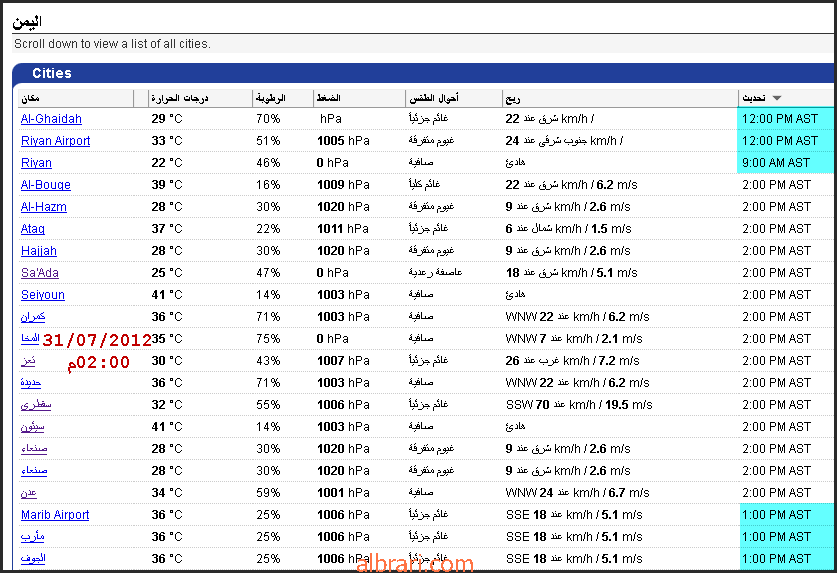Open the Marib Airport link
This screenshot has width=837, height=573.
pyautogui.click(x=55, y=514)
